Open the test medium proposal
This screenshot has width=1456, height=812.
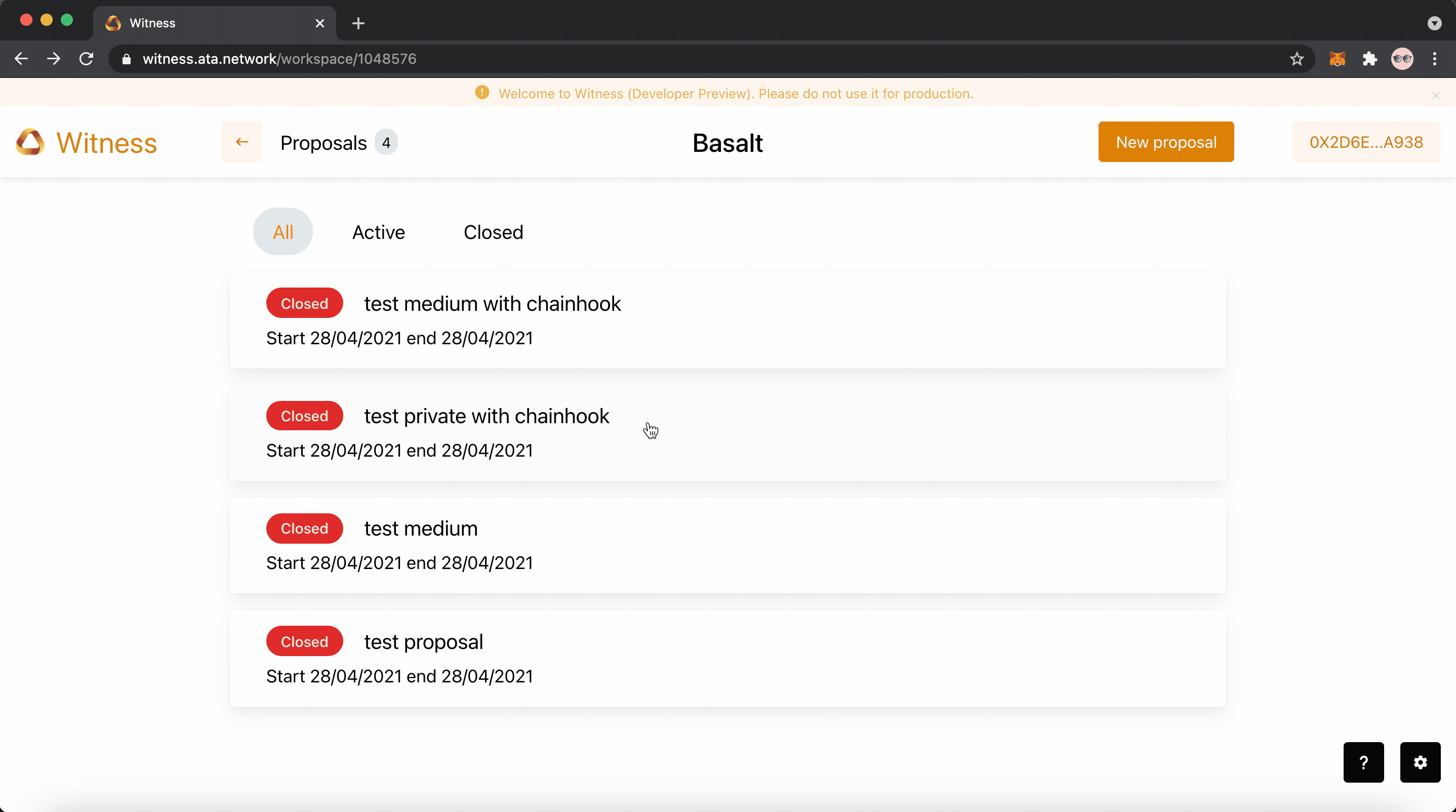728,545
